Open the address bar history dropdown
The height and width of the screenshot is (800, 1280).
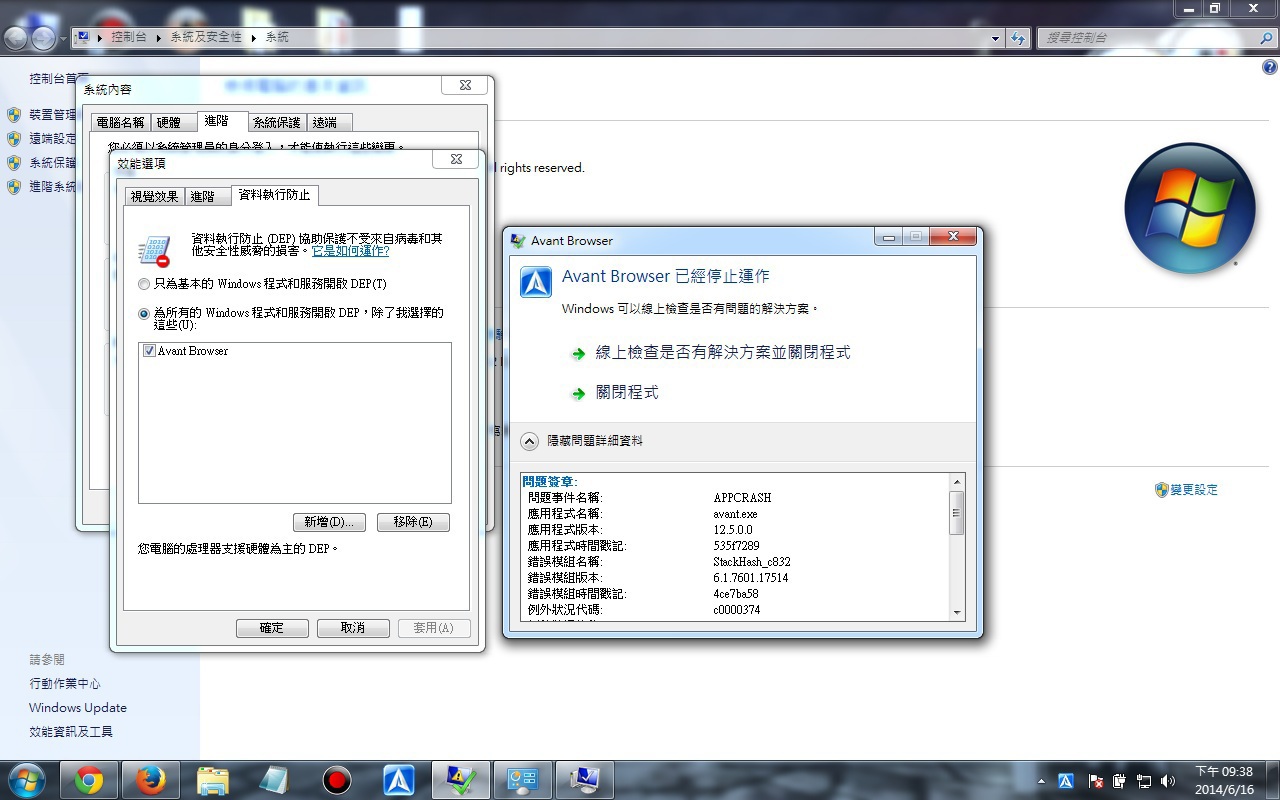(x=995, y=38)
